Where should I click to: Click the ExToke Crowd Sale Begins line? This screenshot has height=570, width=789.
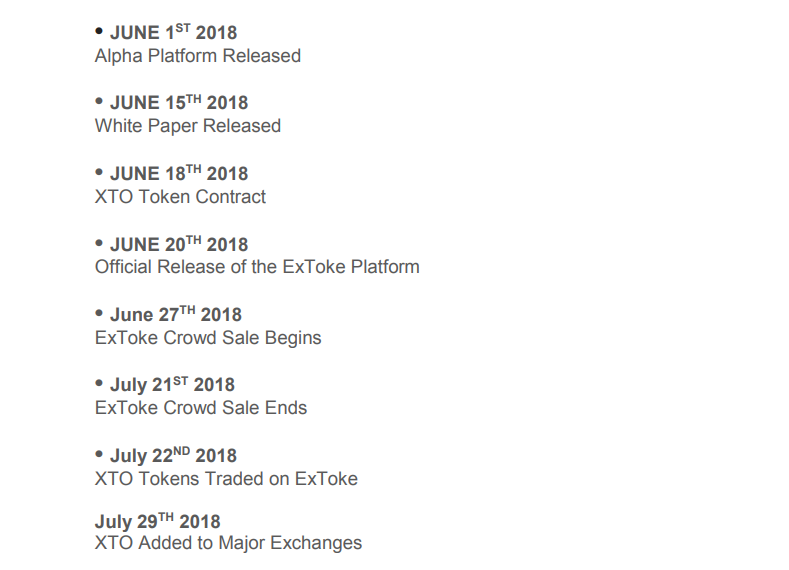pyautogui.click(x=208, y=338)
